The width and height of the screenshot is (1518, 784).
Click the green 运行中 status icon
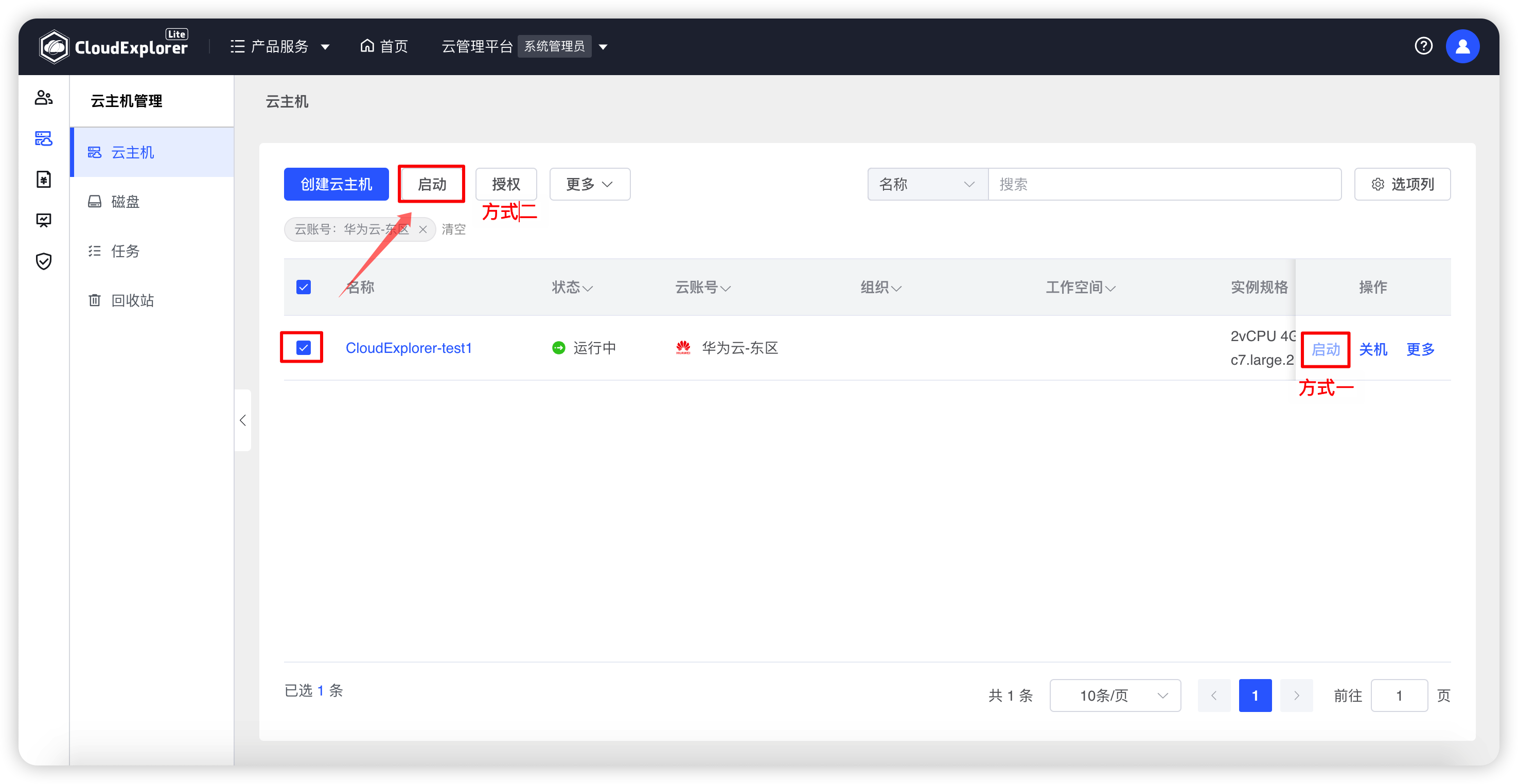pyautogui.click(x=559, y=348)
